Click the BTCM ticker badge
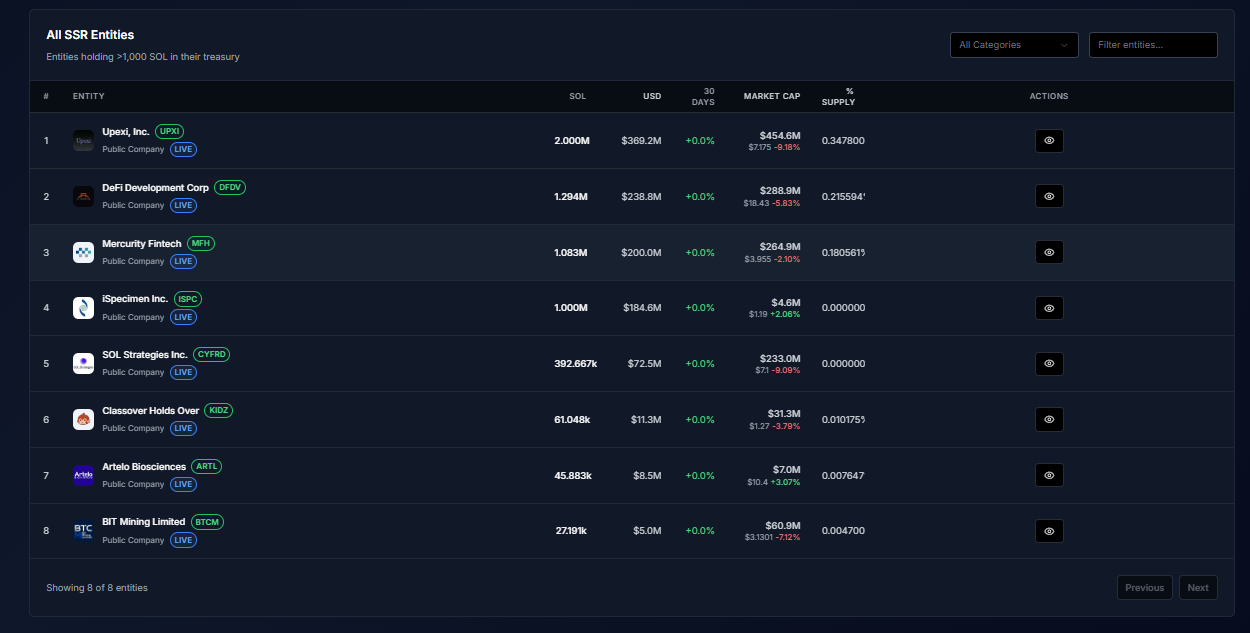 [x=207, y=522]
